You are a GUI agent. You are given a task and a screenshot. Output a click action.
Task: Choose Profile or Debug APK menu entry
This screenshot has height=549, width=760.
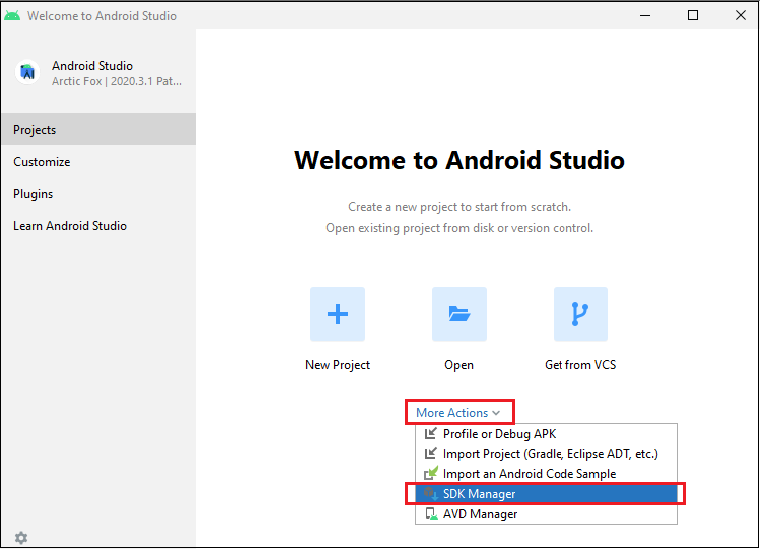546,434
